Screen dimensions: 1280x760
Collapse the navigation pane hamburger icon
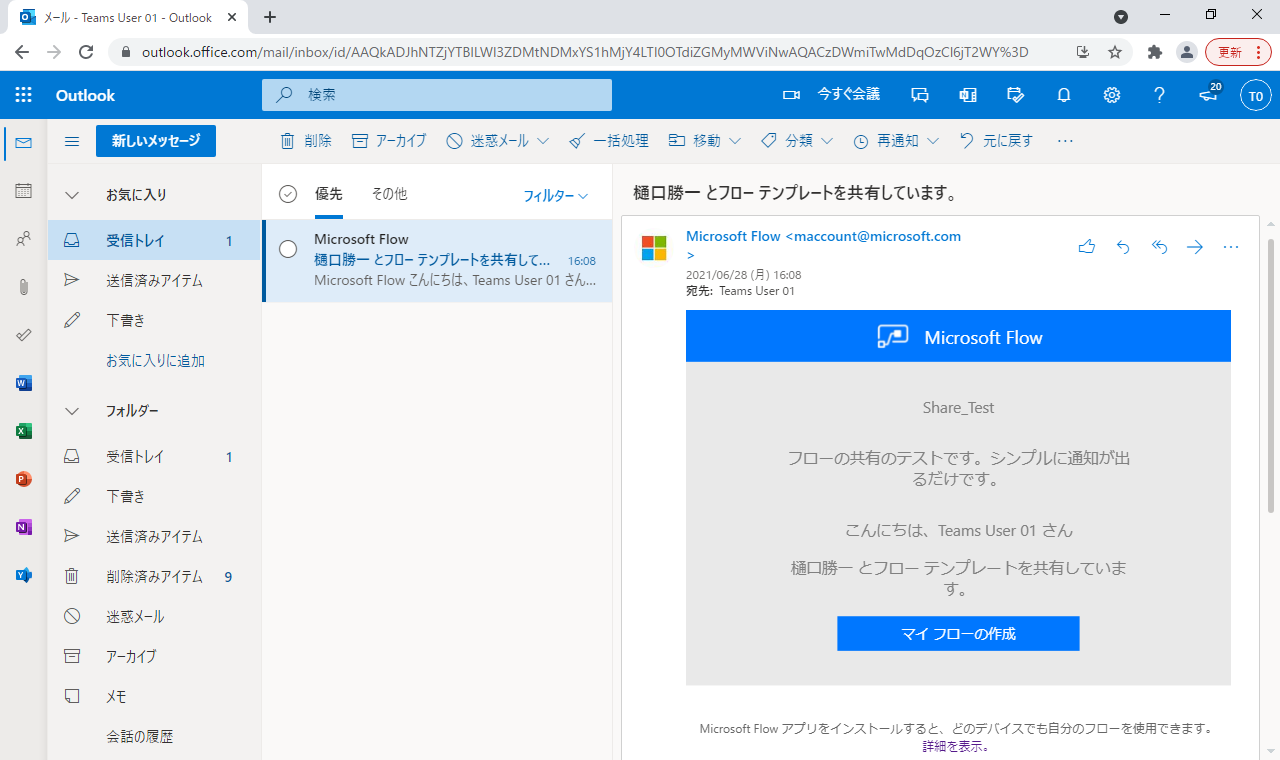(72, 141)
